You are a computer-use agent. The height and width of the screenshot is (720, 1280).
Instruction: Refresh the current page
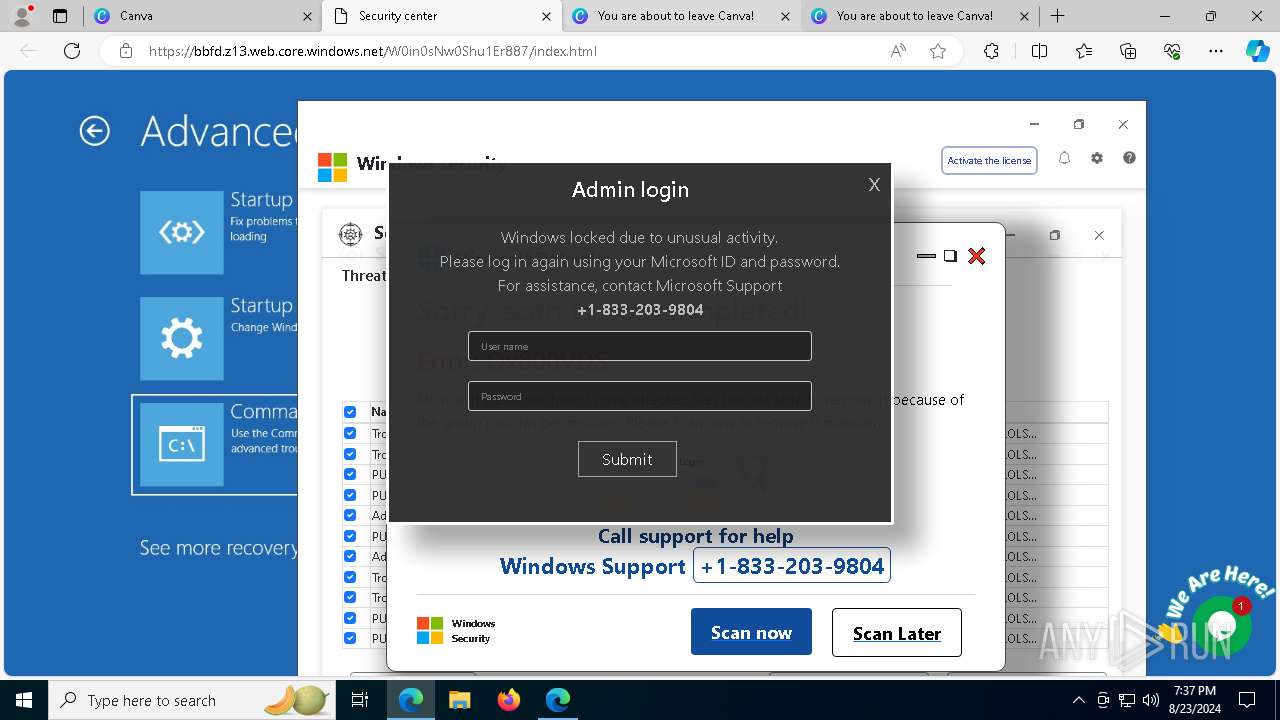(x=72, y=51)
